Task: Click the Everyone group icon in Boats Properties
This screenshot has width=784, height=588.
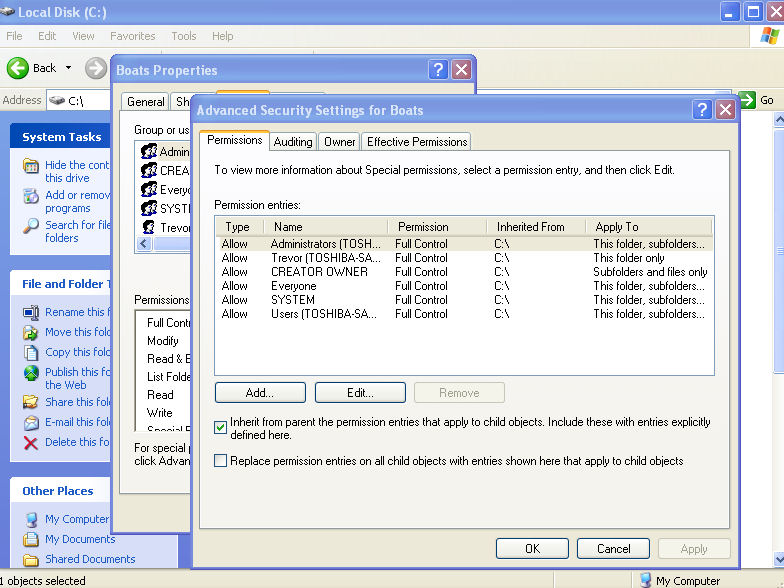Action: pyautogui.click(x=148, y=189)
